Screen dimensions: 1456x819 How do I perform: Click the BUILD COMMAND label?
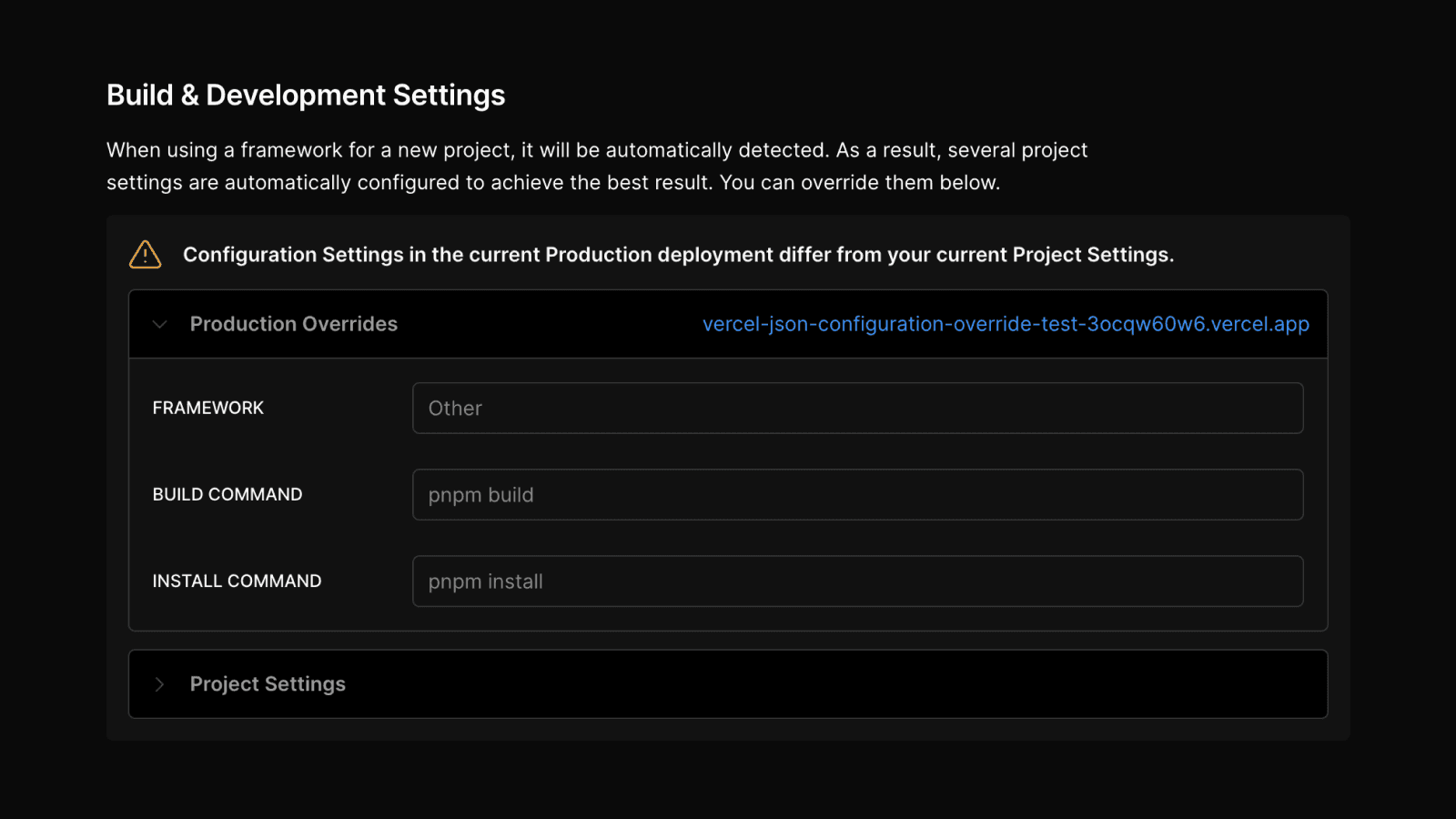pyautogui.click(x=227, y=495)
